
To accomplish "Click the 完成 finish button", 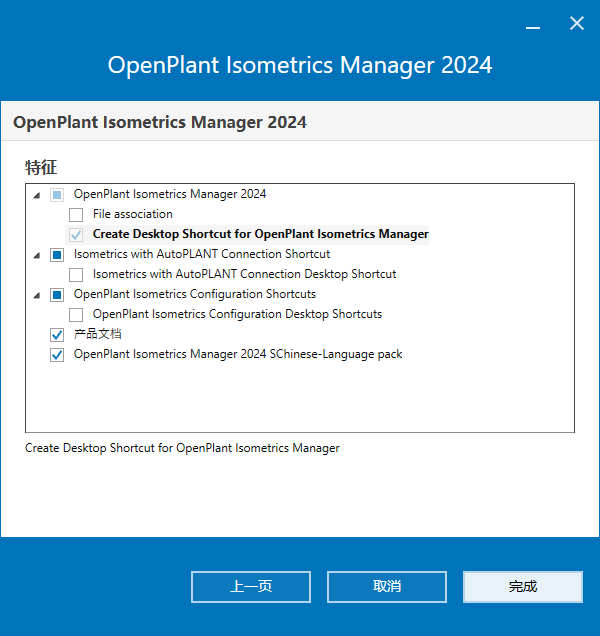I will (x=523, y=587).
